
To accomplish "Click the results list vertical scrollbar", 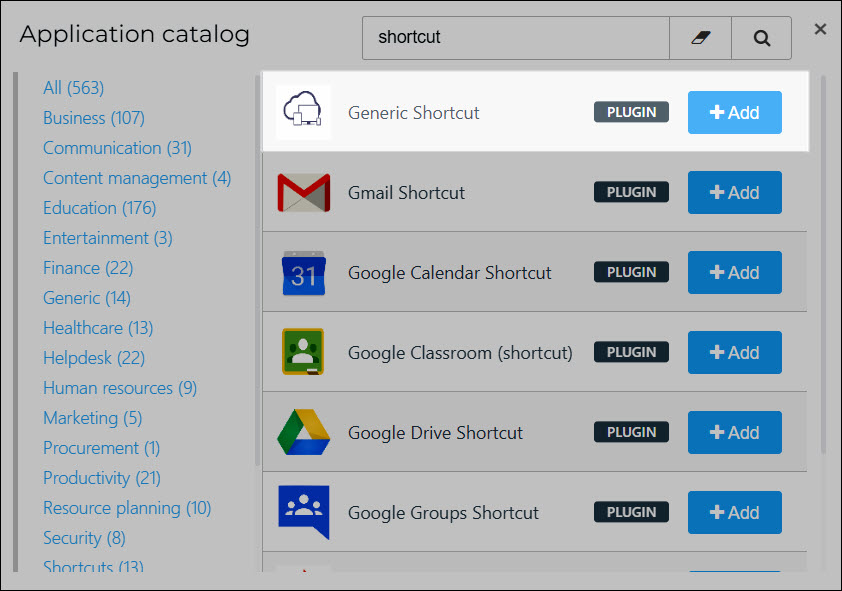I will point(823,265).
